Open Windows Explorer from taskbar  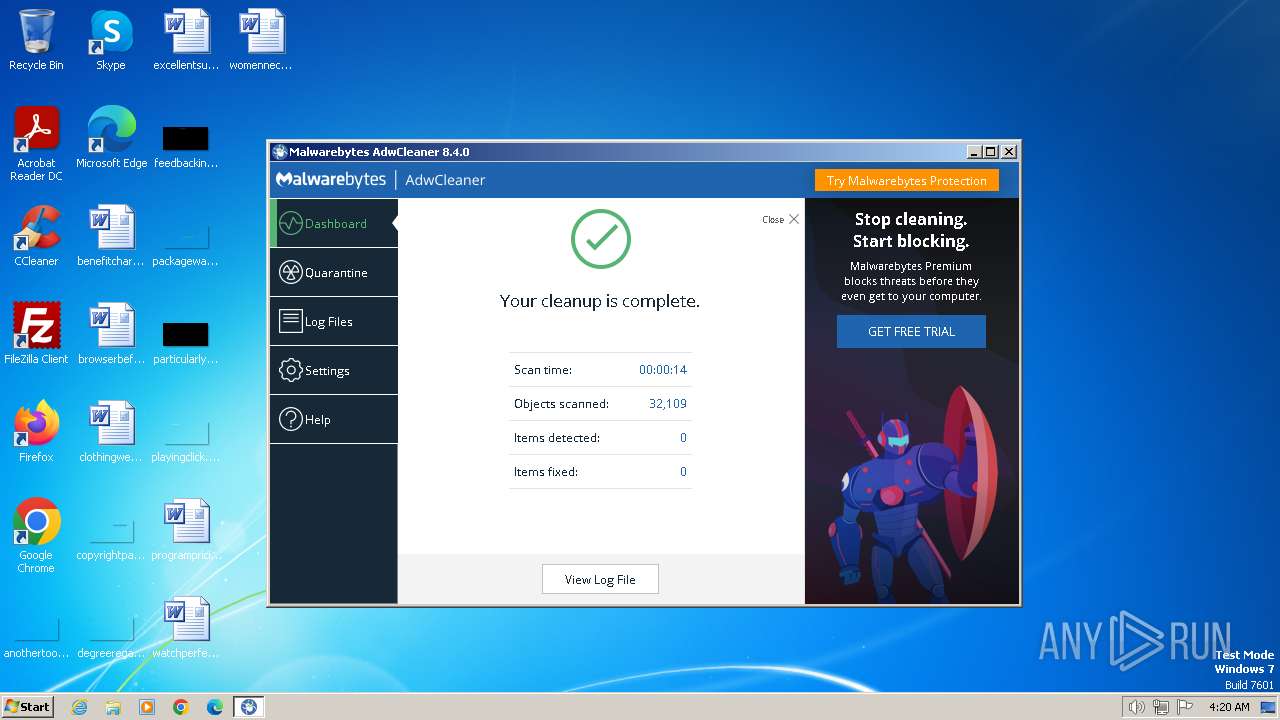(113, 707)
